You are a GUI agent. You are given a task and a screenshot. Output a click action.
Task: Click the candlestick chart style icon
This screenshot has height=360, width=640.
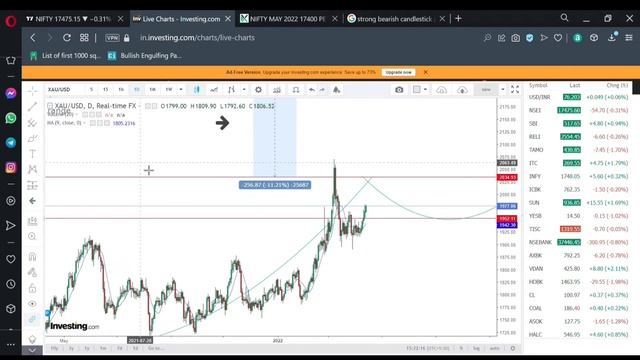(197, 89)
